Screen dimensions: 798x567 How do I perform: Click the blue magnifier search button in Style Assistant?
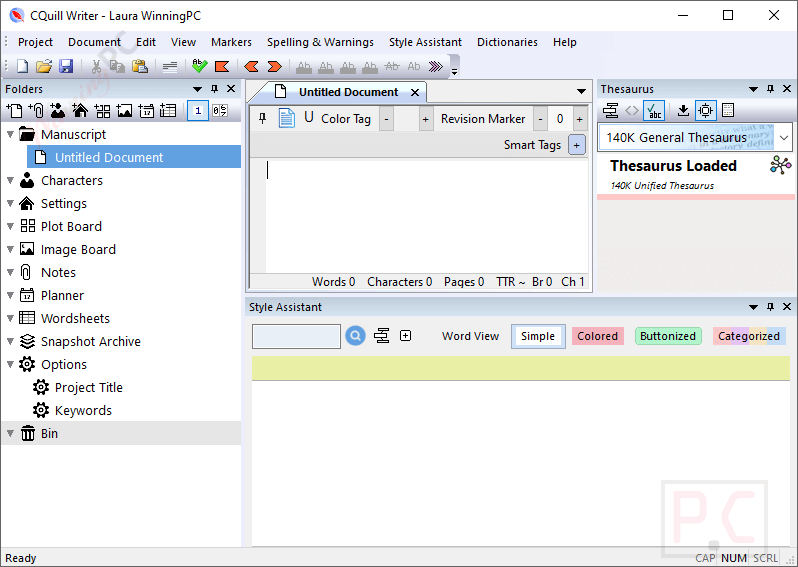(355, 336)
